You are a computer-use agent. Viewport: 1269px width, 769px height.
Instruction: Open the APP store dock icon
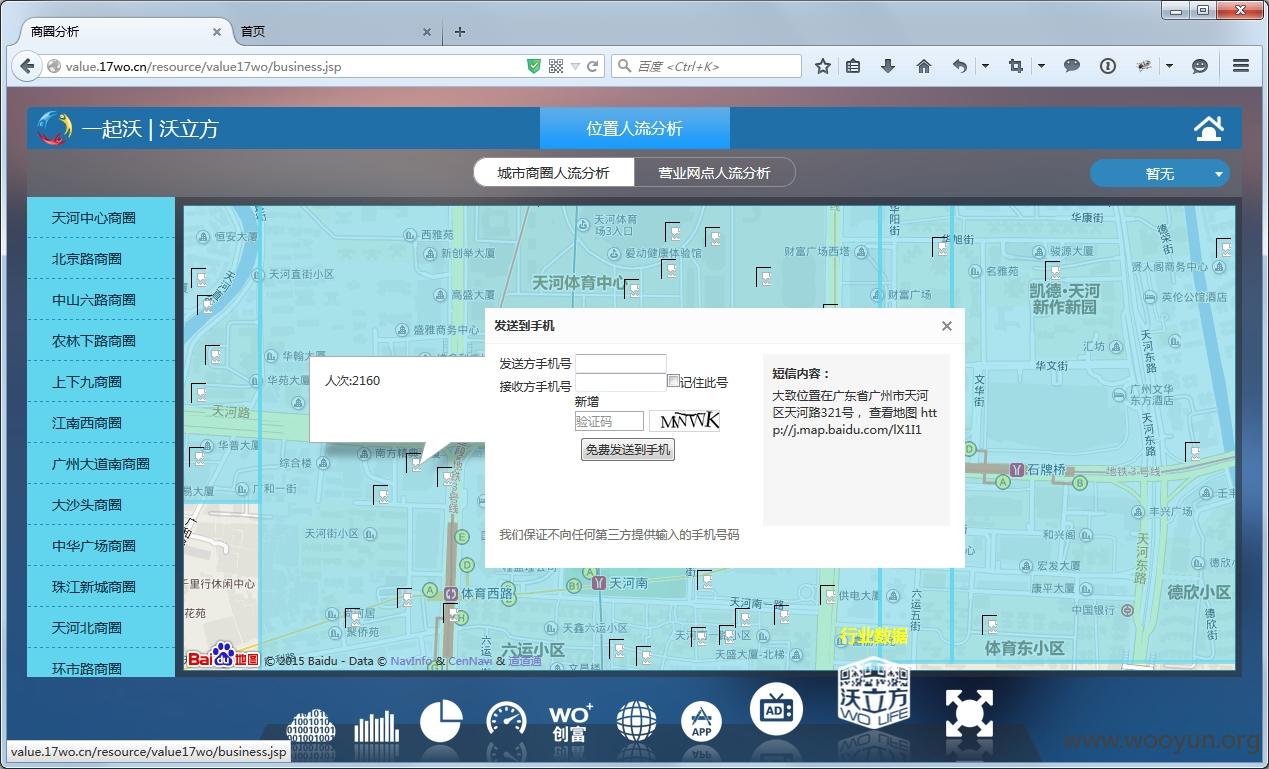coord(701,722)
